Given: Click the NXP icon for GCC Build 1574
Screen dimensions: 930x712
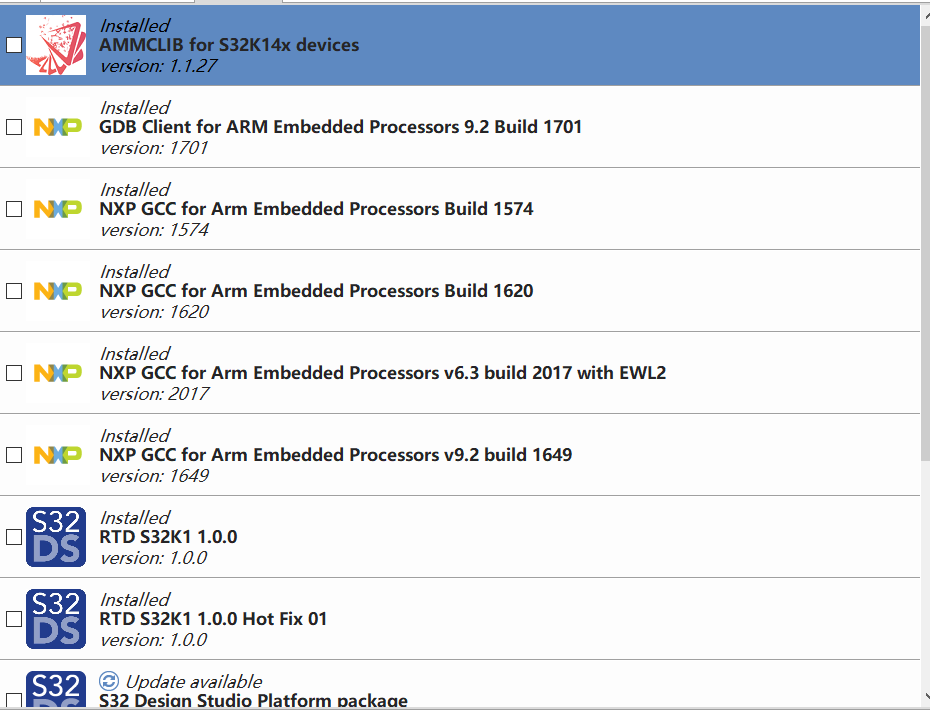Looking at the screenshot, I should click(x=55, y=208).
